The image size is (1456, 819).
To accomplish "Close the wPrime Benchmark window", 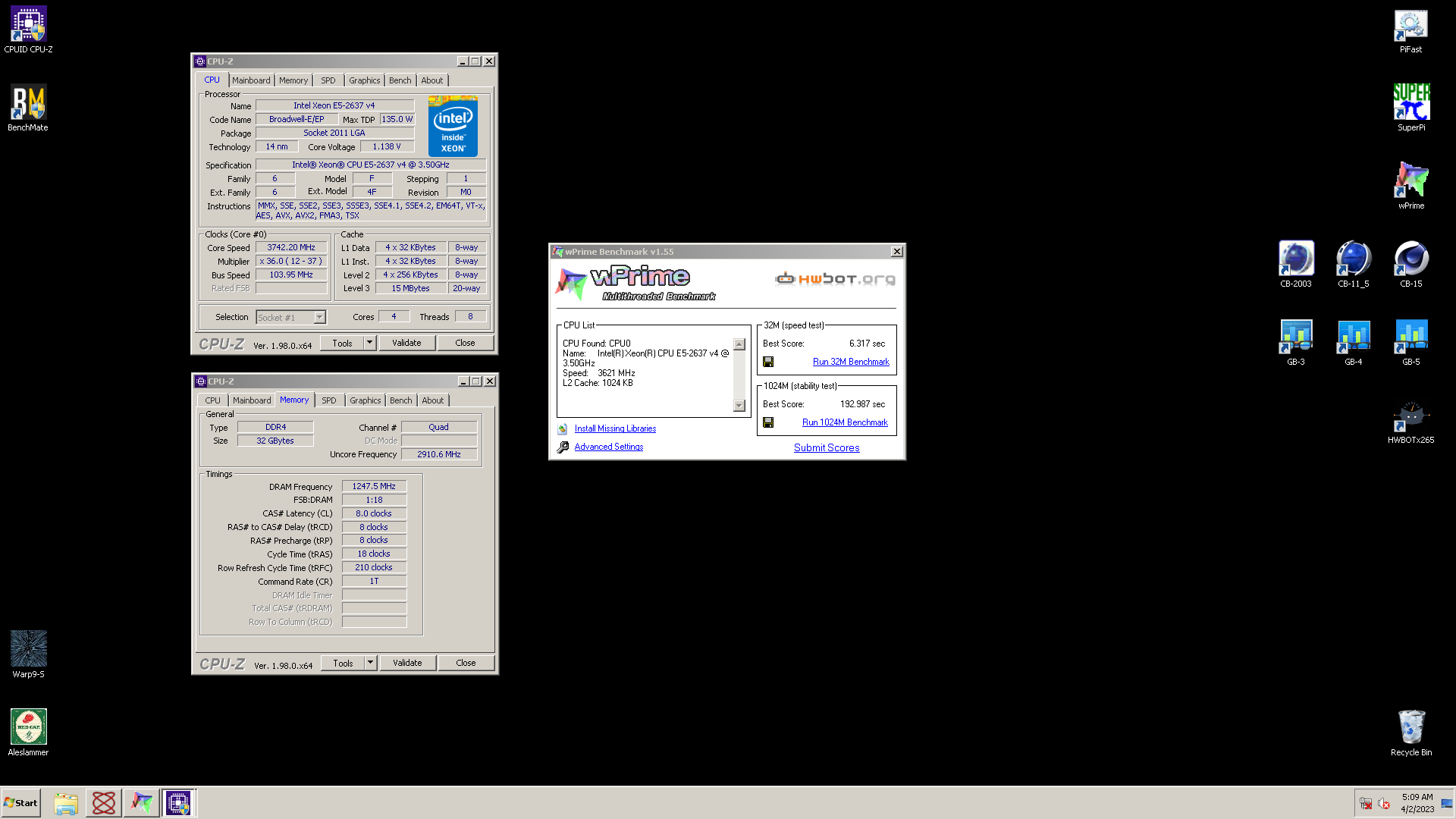I will tap(896, 252).
